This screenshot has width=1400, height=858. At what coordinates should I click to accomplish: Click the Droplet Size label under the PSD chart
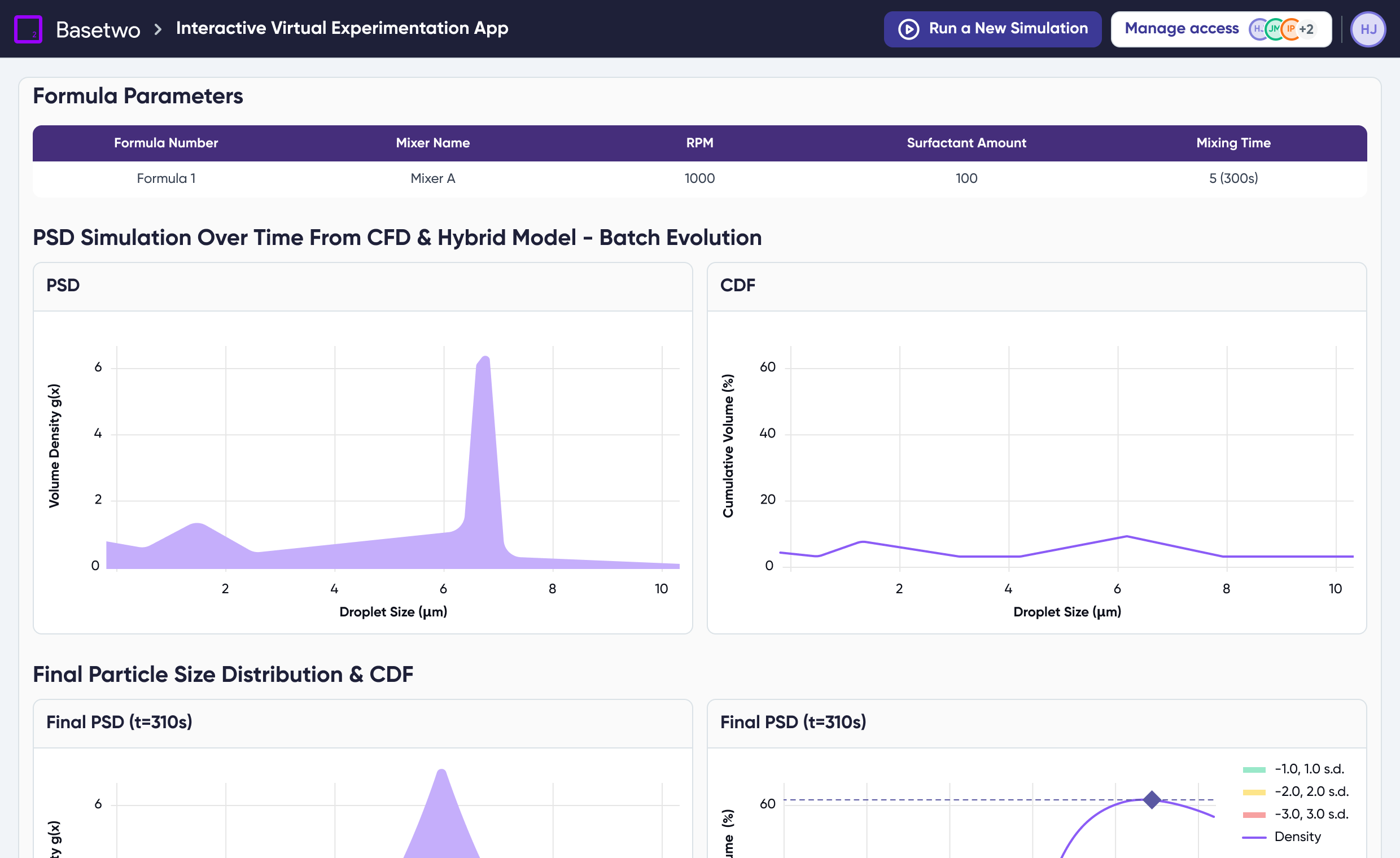click(x=393, y=612)
